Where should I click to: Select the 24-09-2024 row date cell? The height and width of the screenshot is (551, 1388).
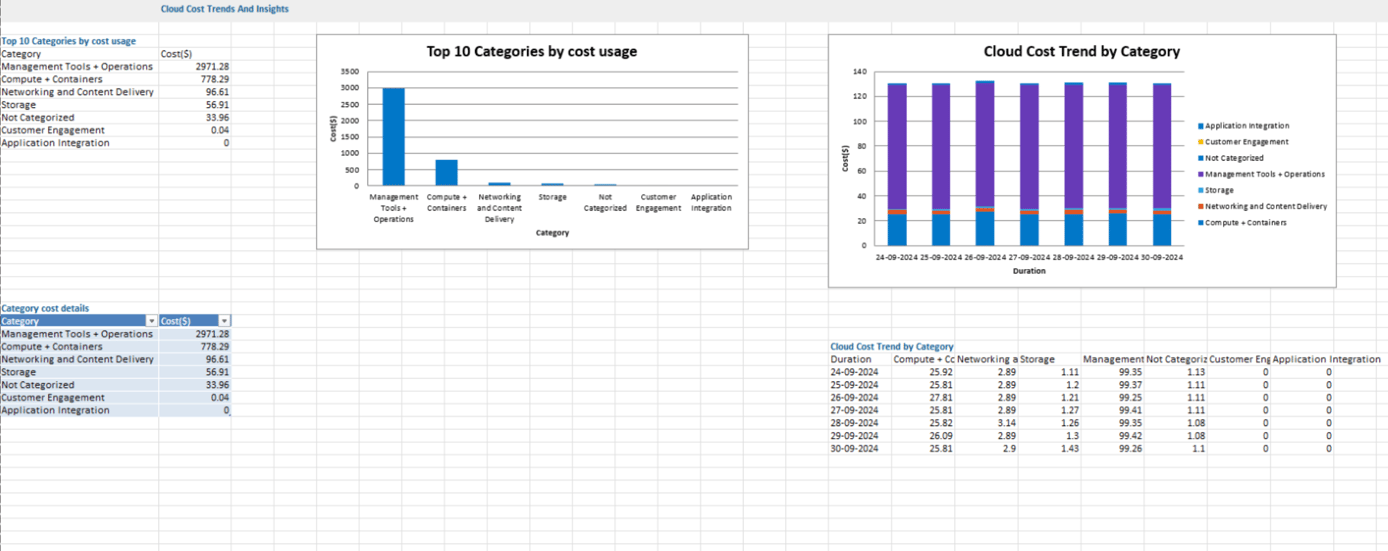pyautogui.click(x=854, y=372)
